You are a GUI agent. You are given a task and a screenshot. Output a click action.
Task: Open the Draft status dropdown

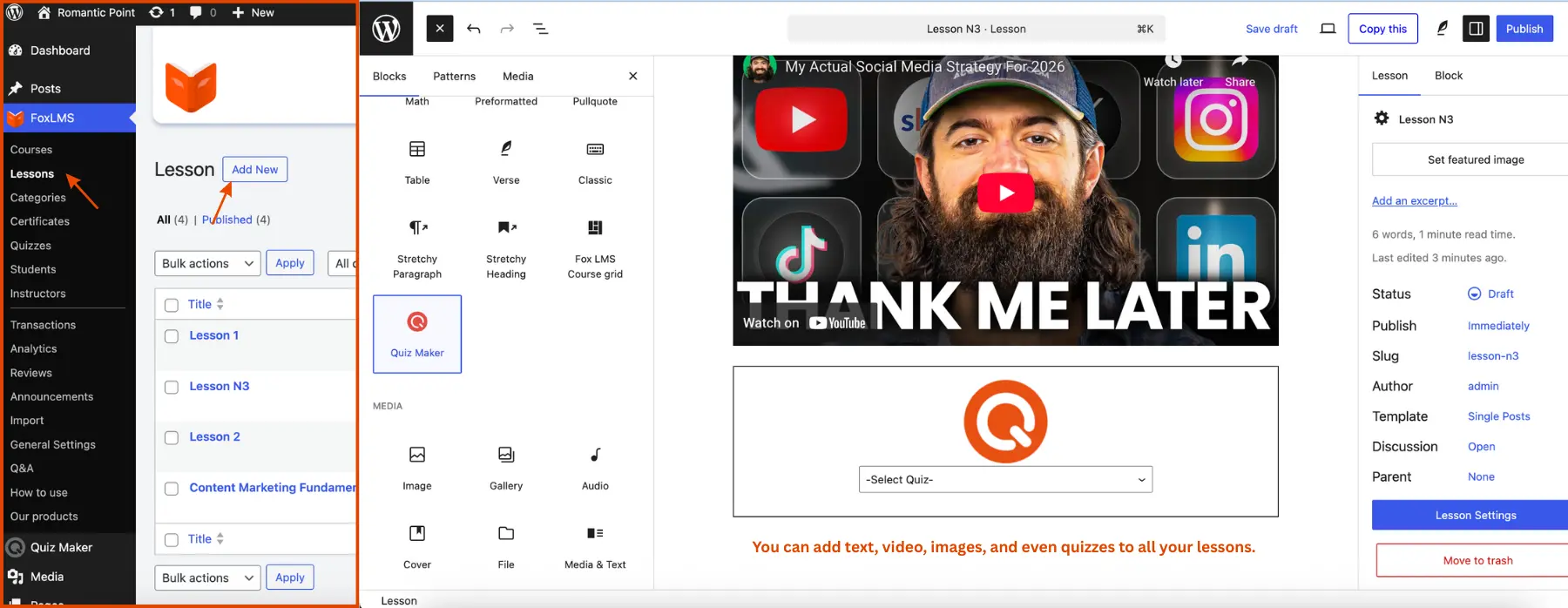(1491, 294)
